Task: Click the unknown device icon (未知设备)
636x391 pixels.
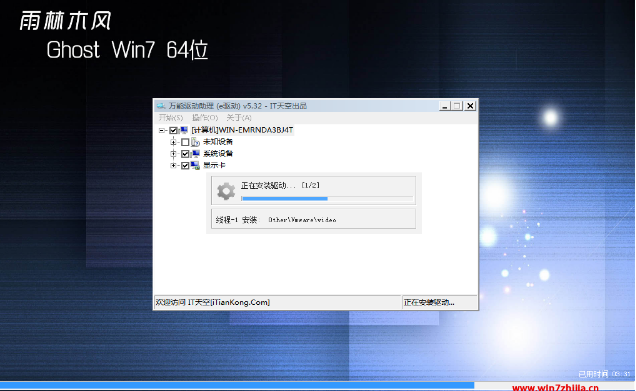Action: [196, 142]
